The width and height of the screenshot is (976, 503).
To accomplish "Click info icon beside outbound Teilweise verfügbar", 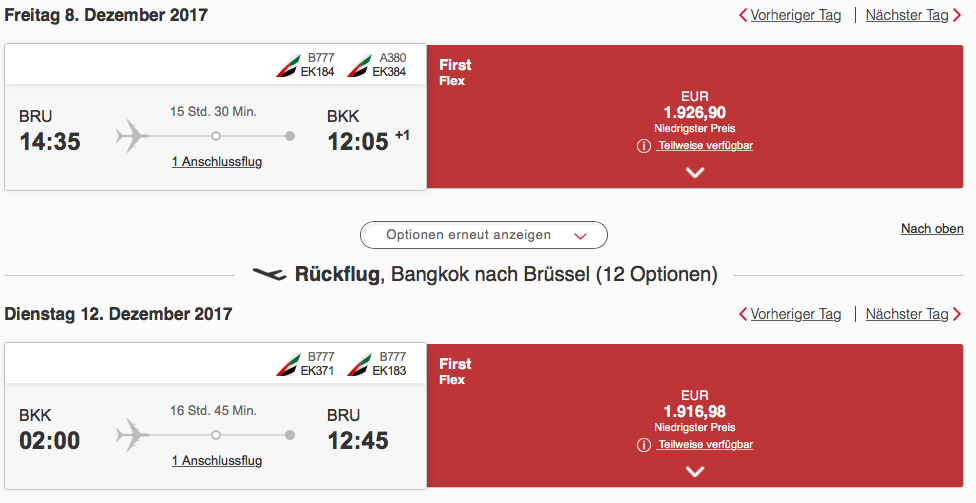I will pyautogui.click(x=644, y=146).
